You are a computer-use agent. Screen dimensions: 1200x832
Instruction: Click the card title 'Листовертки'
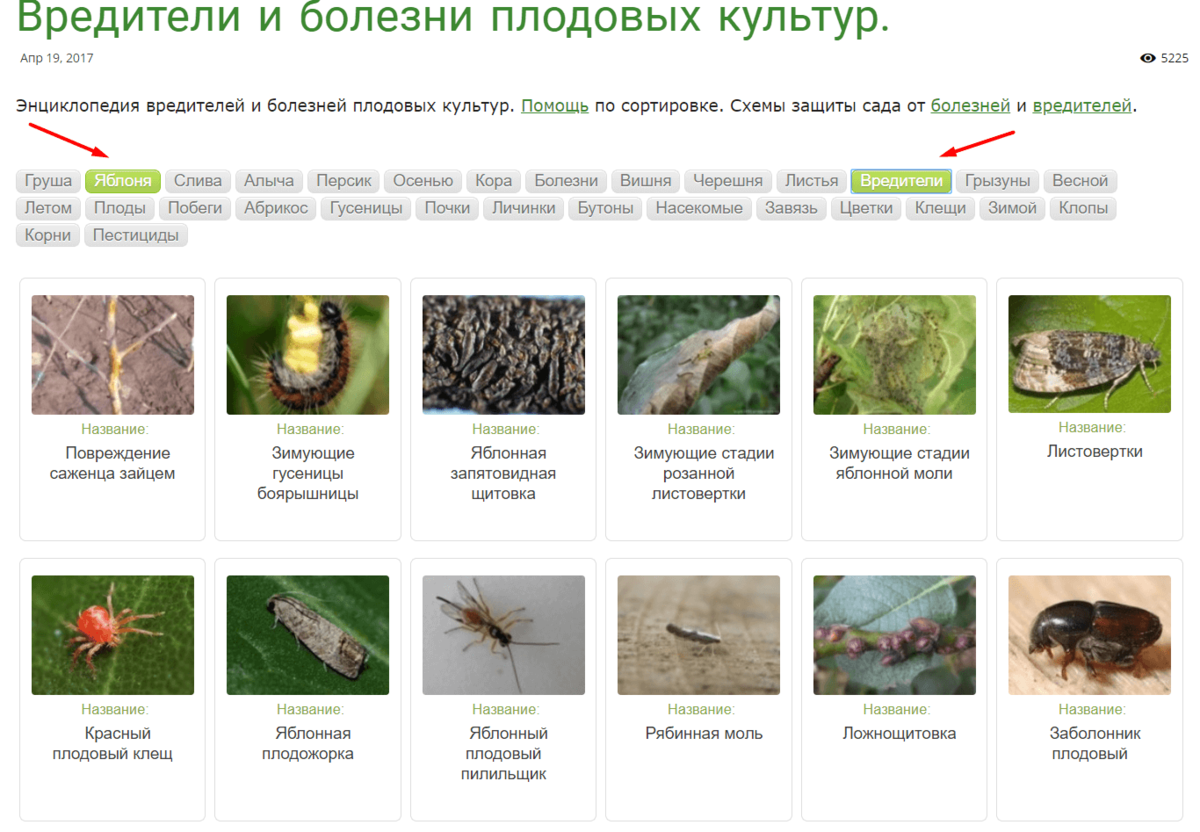(1094, 451)
